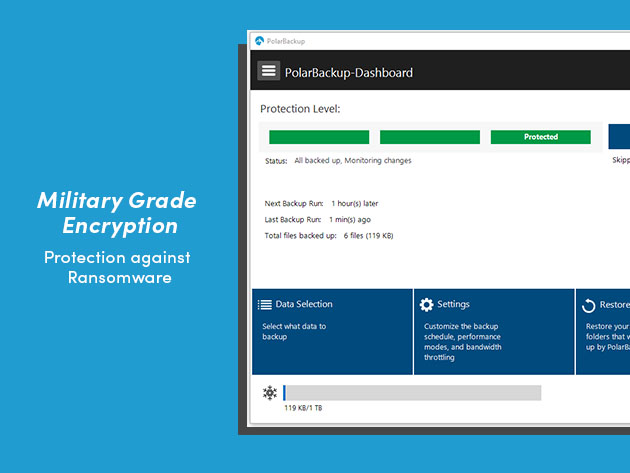The height and width of the screenshot is (473, 630).
Task: Click 'Protection against Ransomware' subtitle
Action: pos(117,267)
